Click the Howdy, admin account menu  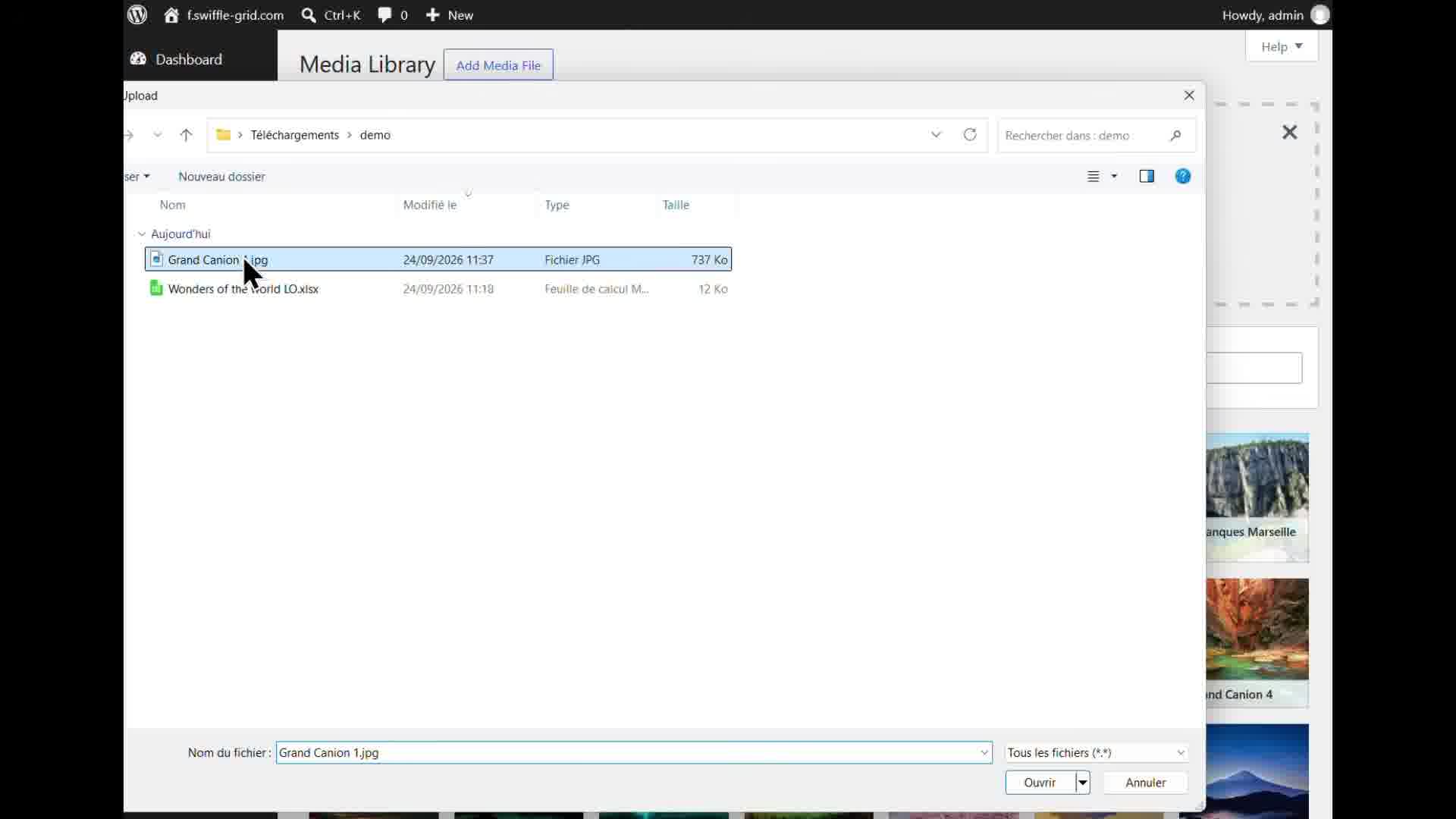pos(1276,15)
